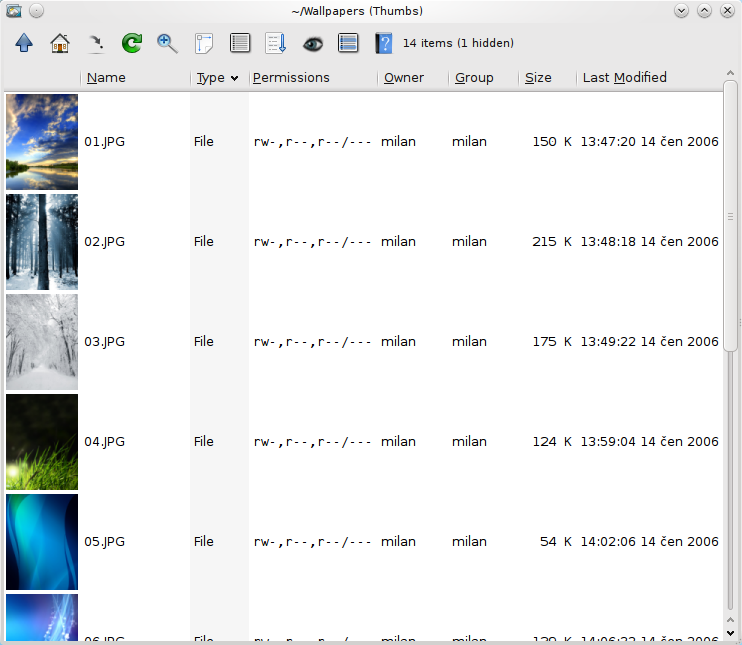
Task: Click the sort order arrow icon
Action: tap(276, 43)
